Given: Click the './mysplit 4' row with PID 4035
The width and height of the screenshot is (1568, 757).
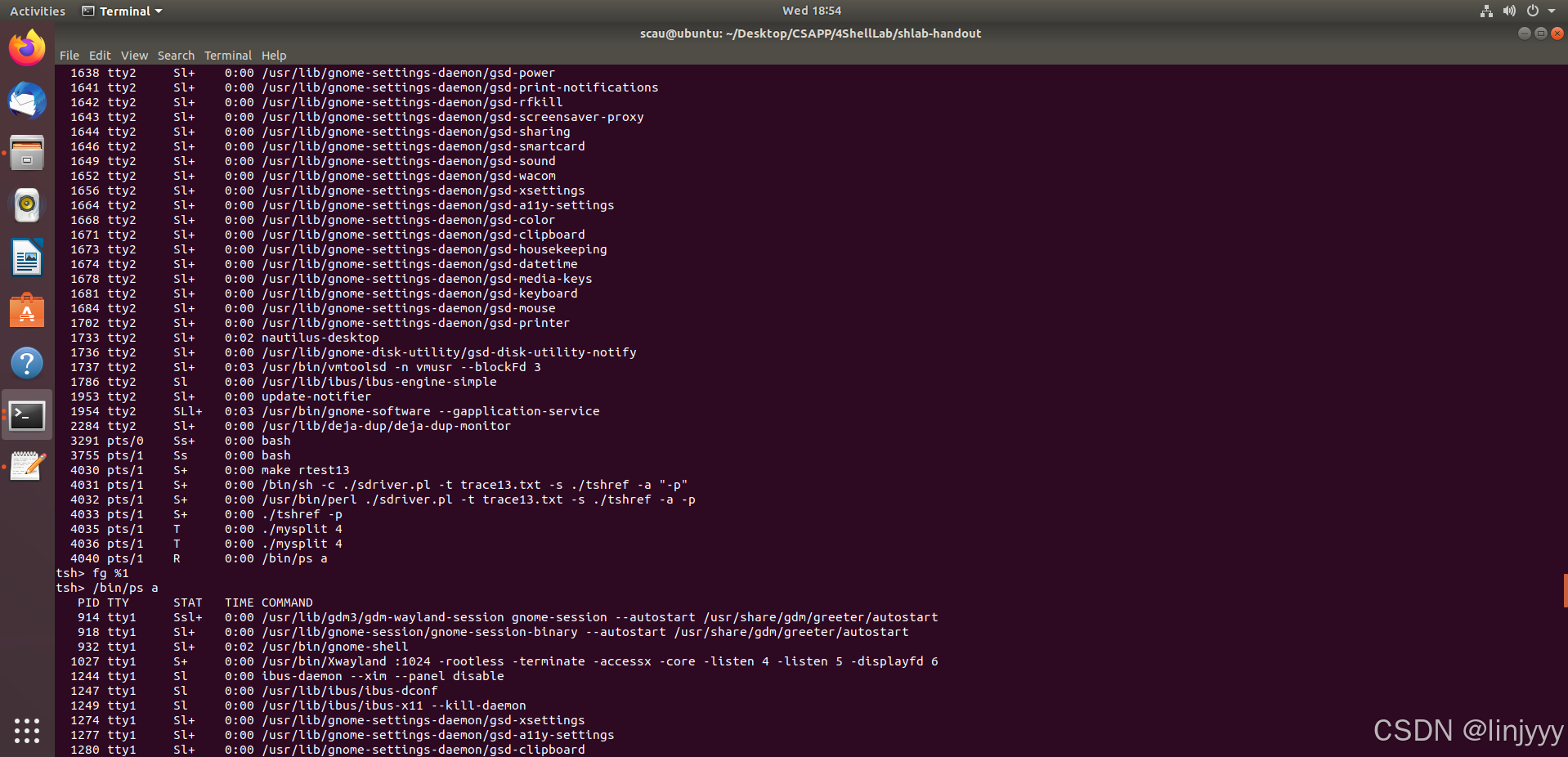Looking at the screenshot, I should click(x=206, y=529).
